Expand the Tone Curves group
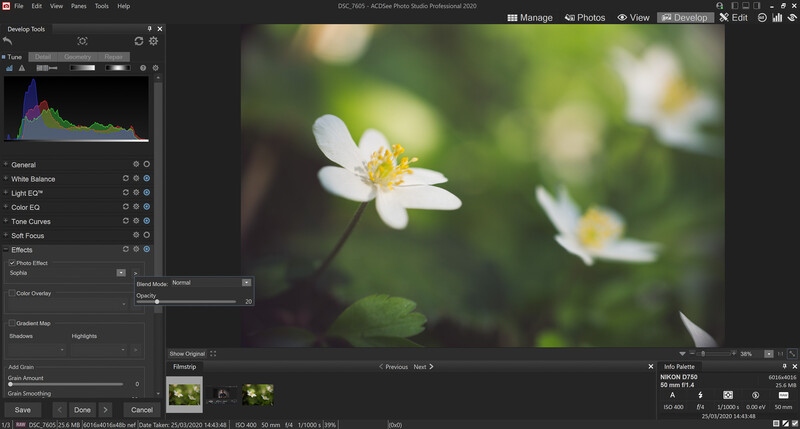The width and height of the screenshot is (800, 429). (x=6, y=221)
